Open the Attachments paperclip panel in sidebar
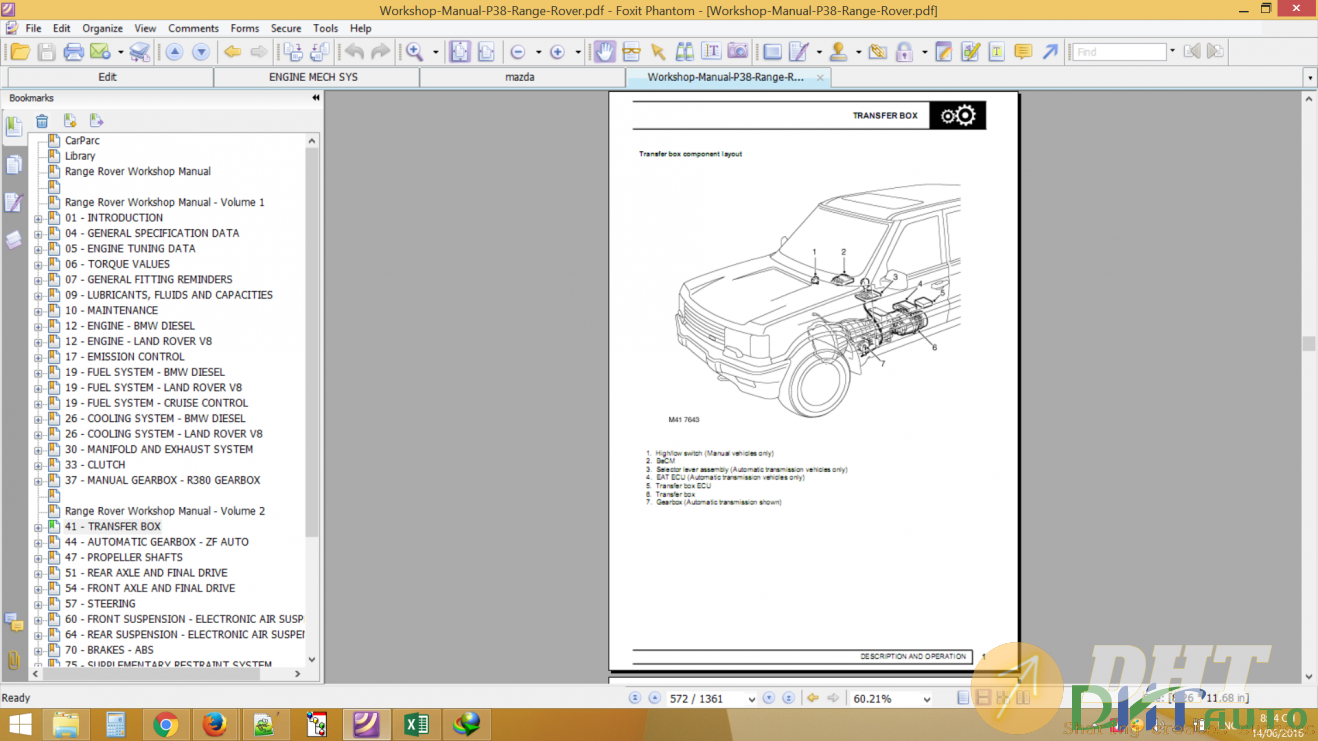The height and width of the screenshot is (741, 1318). point(14,661)
